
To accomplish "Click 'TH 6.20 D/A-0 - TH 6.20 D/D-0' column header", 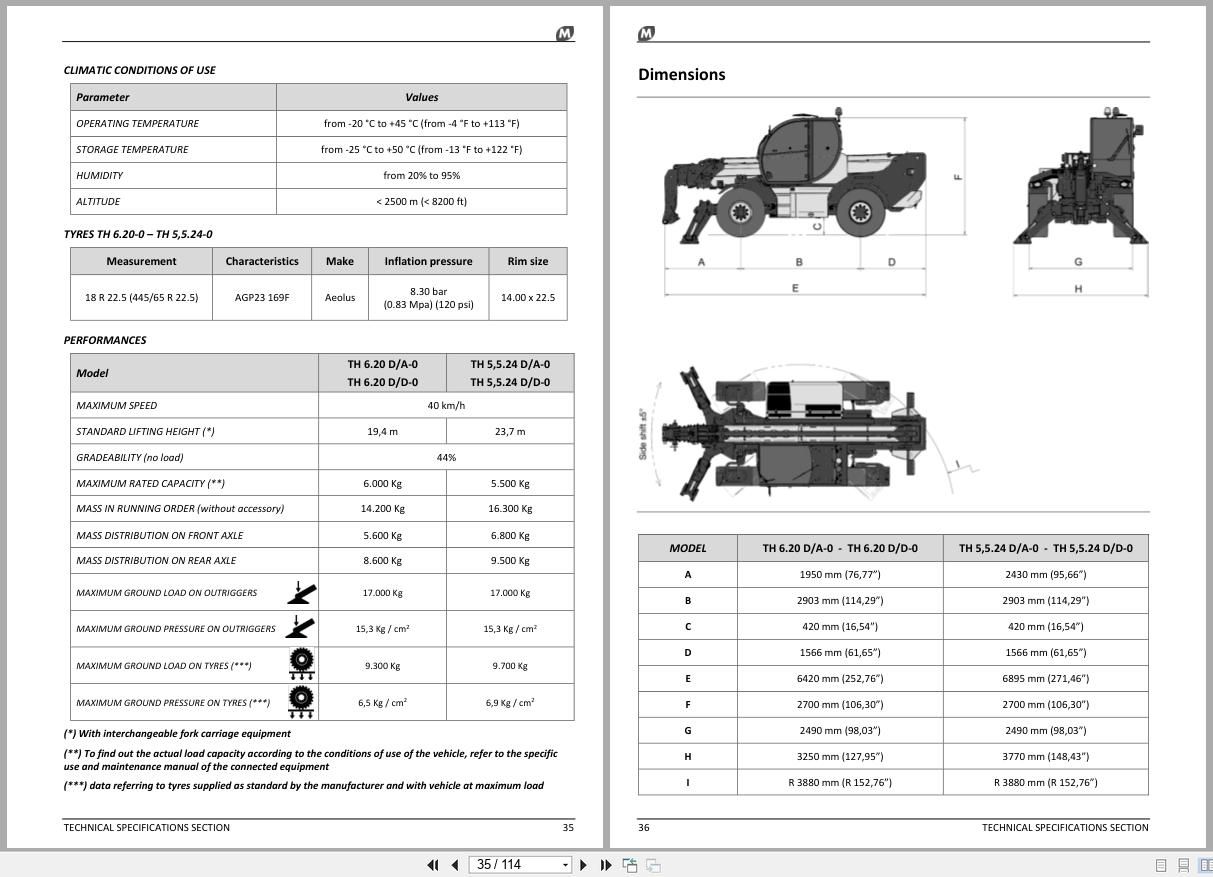I will [x=840, y=548].
